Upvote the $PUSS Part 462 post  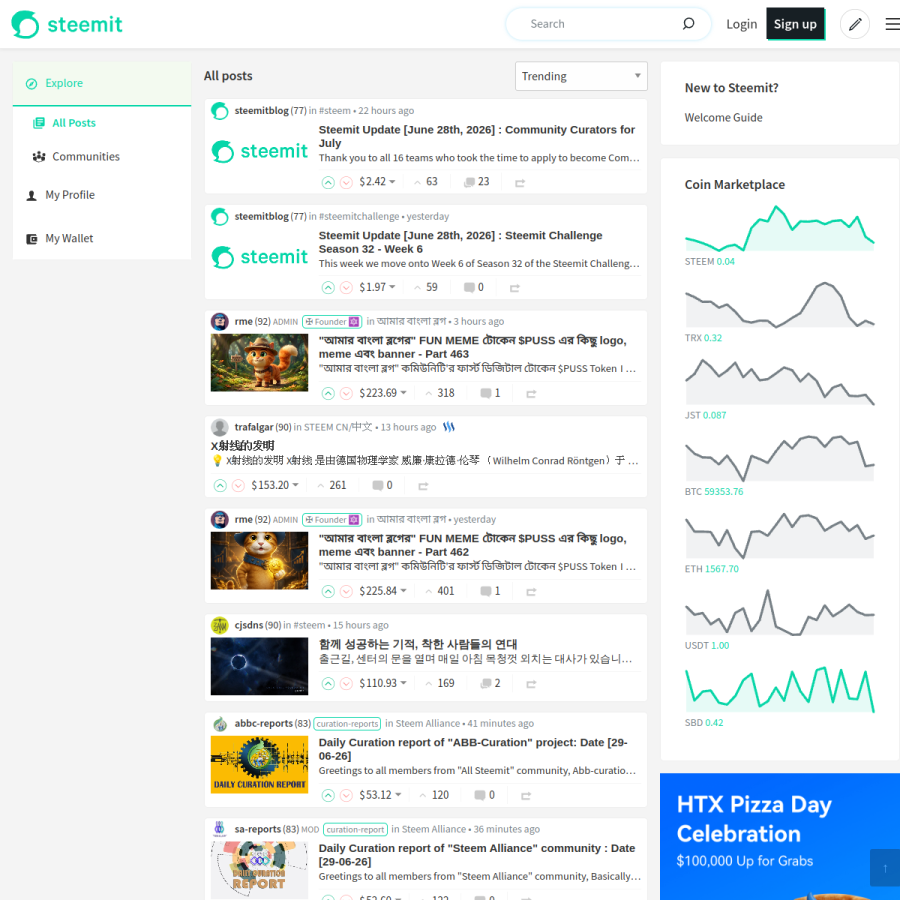(328, 591)
